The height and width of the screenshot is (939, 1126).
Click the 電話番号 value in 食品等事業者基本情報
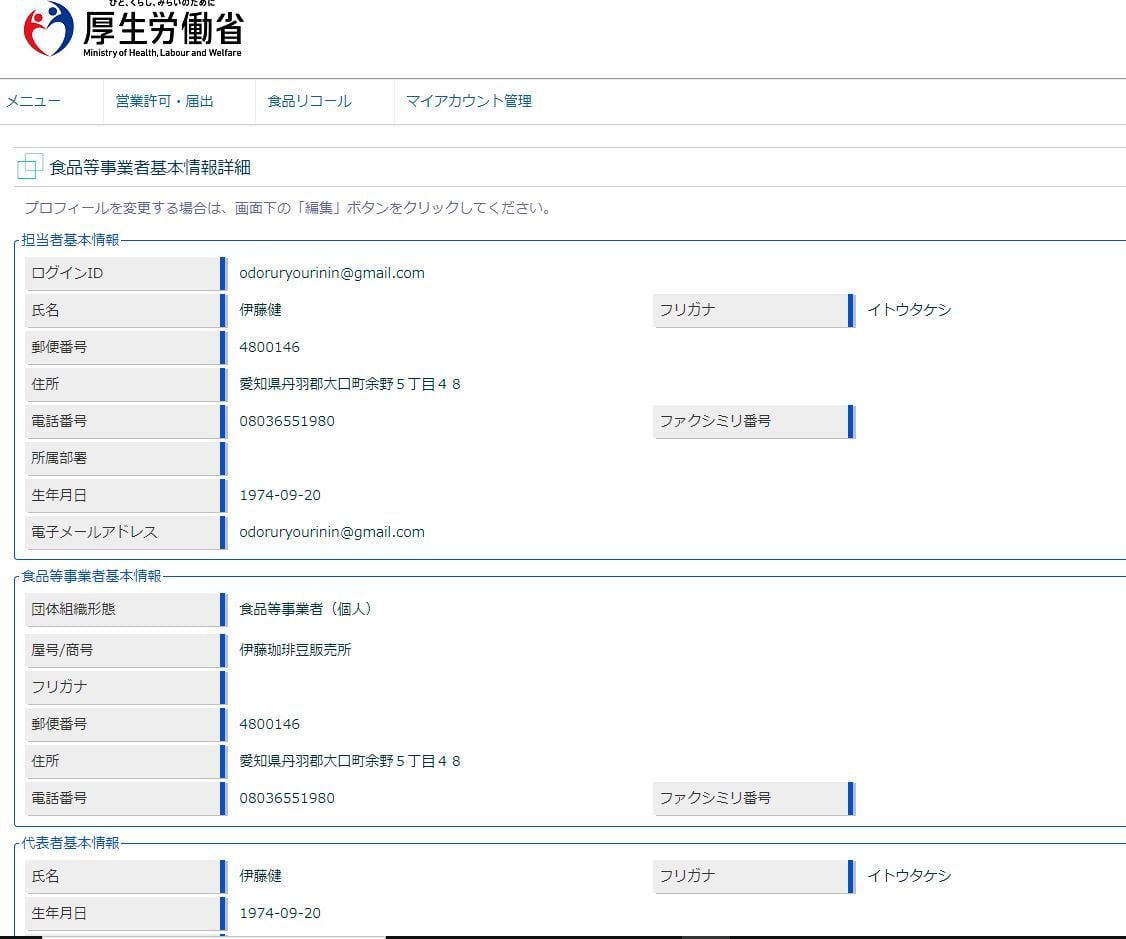286,798
